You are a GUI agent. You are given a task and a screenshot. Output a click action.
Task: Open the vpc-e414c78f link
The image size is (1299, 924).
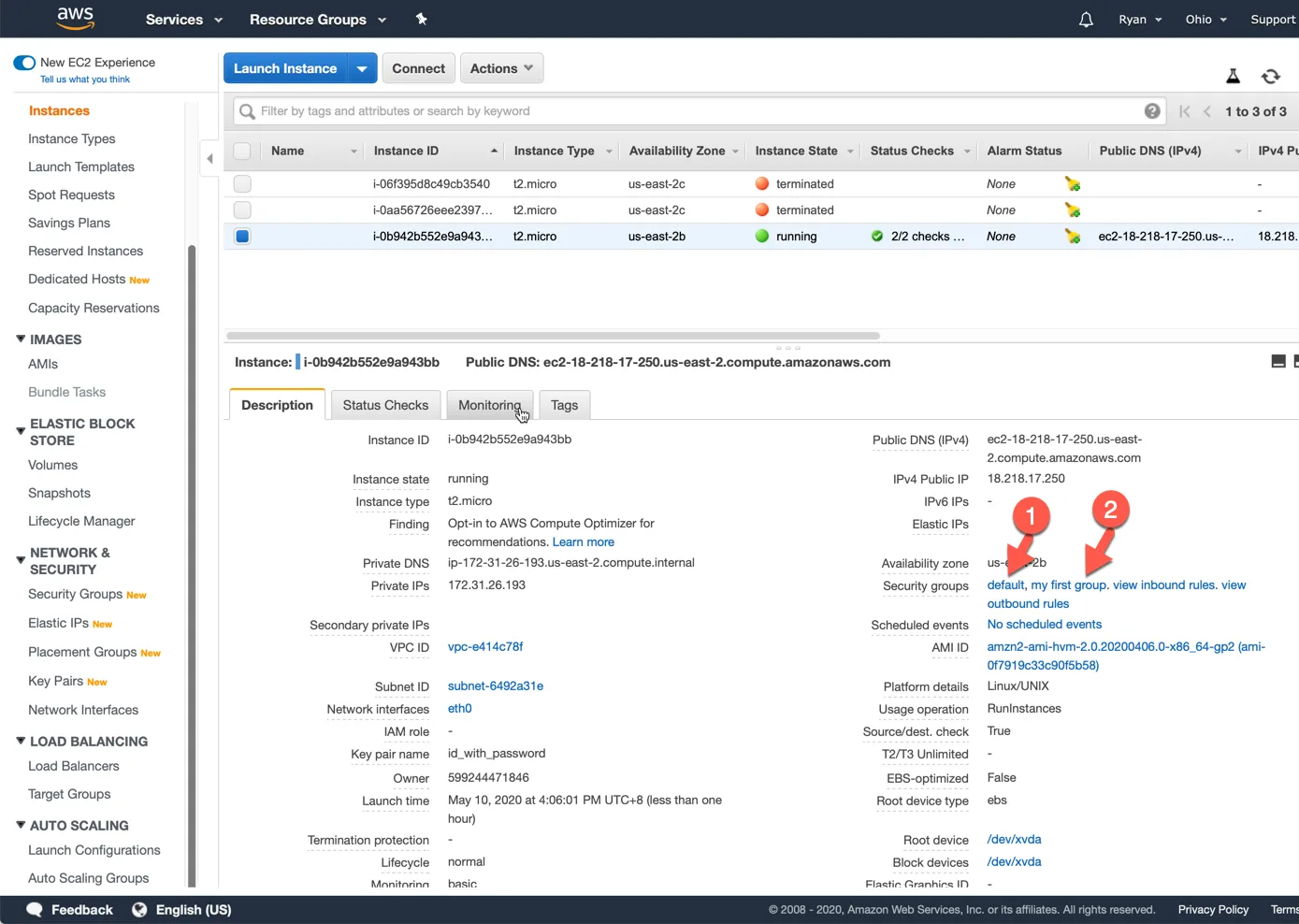(485, 647)
